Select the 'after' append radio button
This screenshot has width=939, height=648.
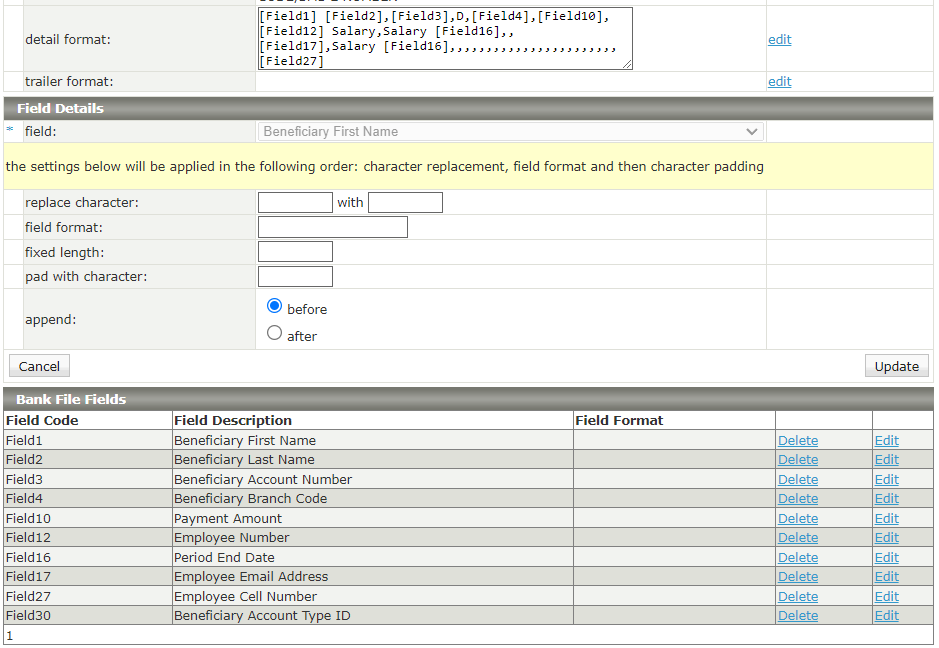point(275,334)
